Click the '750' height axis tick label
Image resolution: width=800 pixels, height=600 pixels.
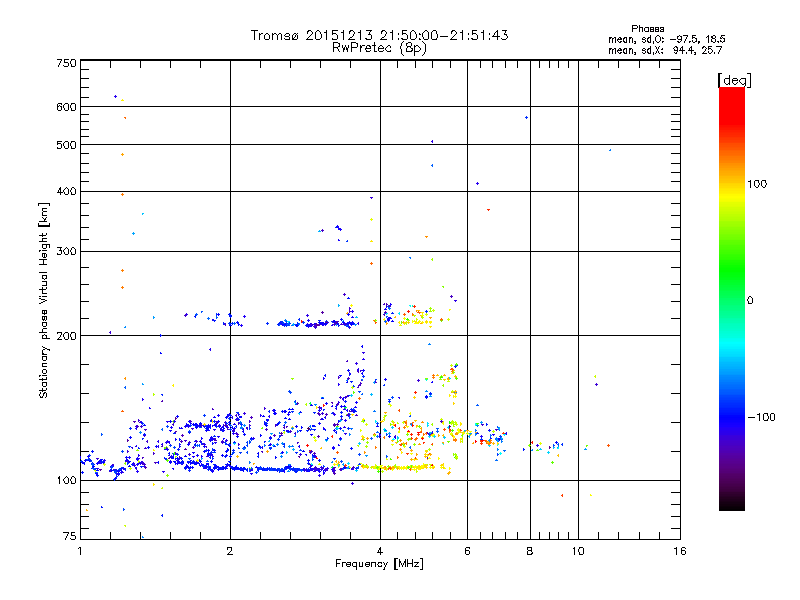[67, 63]
